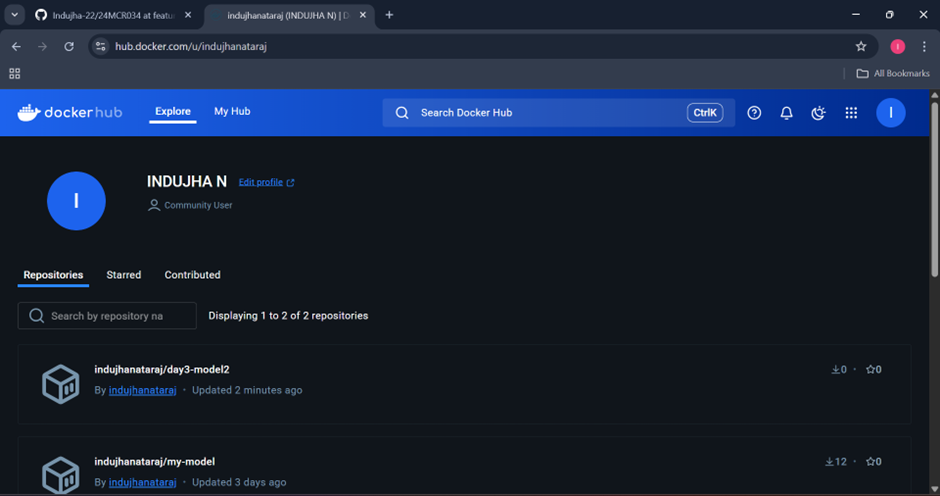Click the repository search magnifier icon

point(37,315)
